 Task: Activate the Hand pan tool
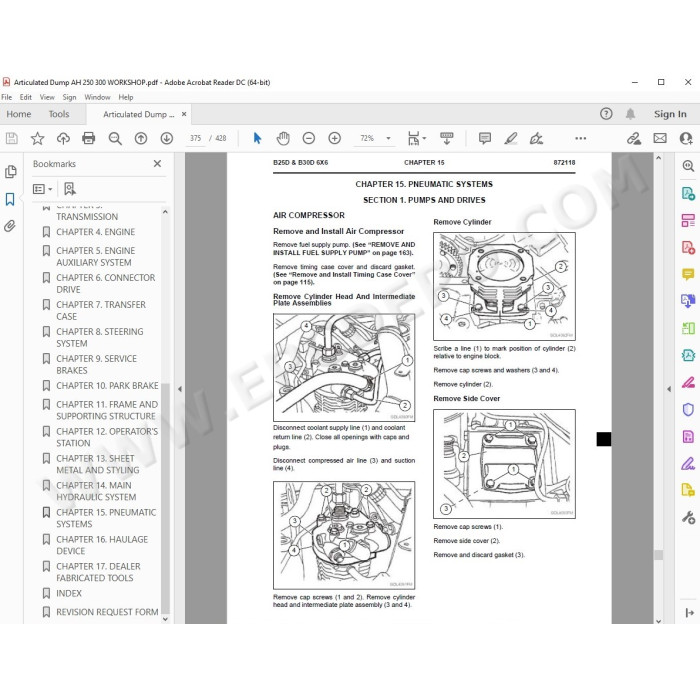tap(283, 138)
